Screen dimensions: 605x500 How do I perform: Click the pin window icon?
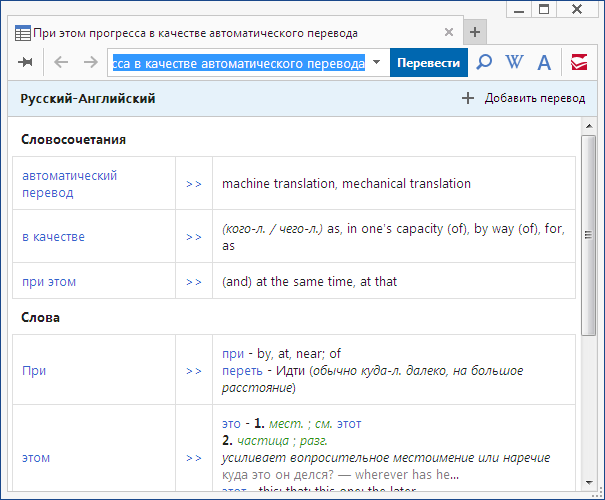26,63
